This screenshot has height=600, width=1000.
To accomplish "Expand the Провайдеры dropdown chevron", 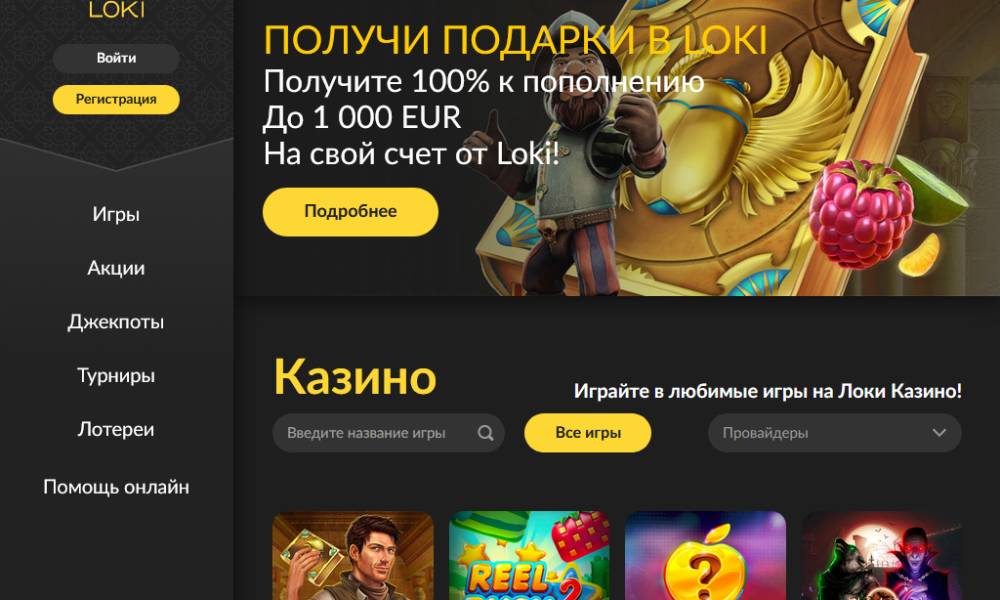I will pos(939,433).
